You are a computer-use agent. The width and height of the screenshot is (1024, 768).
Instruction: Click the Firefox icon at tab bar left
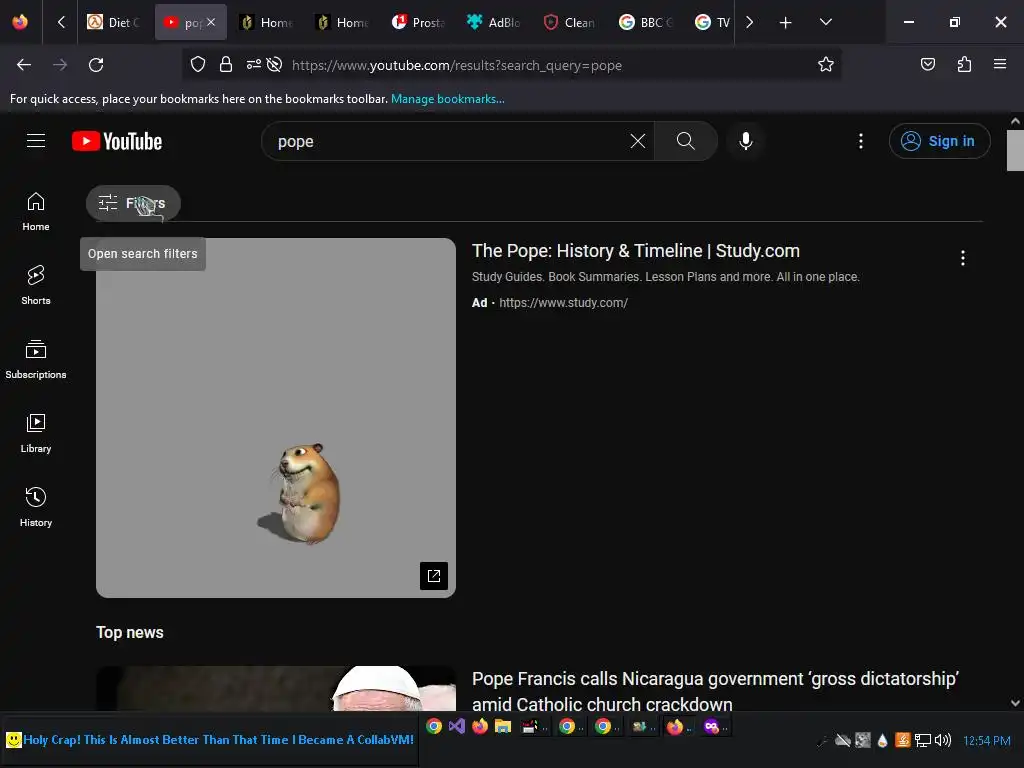[20, 22]
